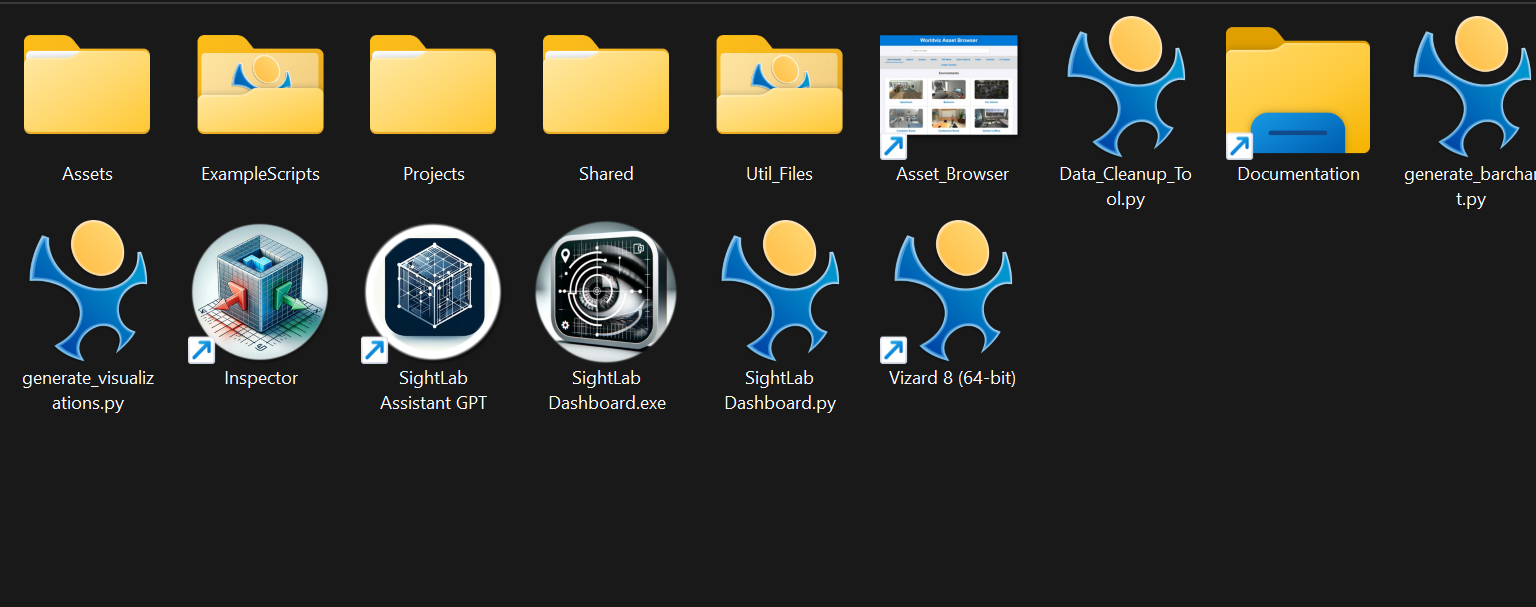
Task: Select the Asset_Browser shortcut thumbnail
Action: (948, 96)
